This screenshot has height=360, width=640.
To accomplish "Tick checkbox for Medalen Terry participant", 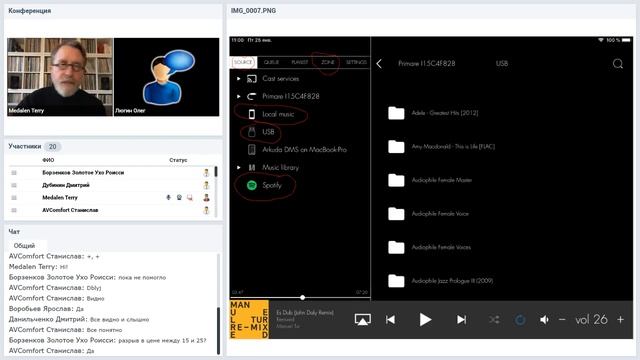I will pyautogui.click(x=14, y=198).
